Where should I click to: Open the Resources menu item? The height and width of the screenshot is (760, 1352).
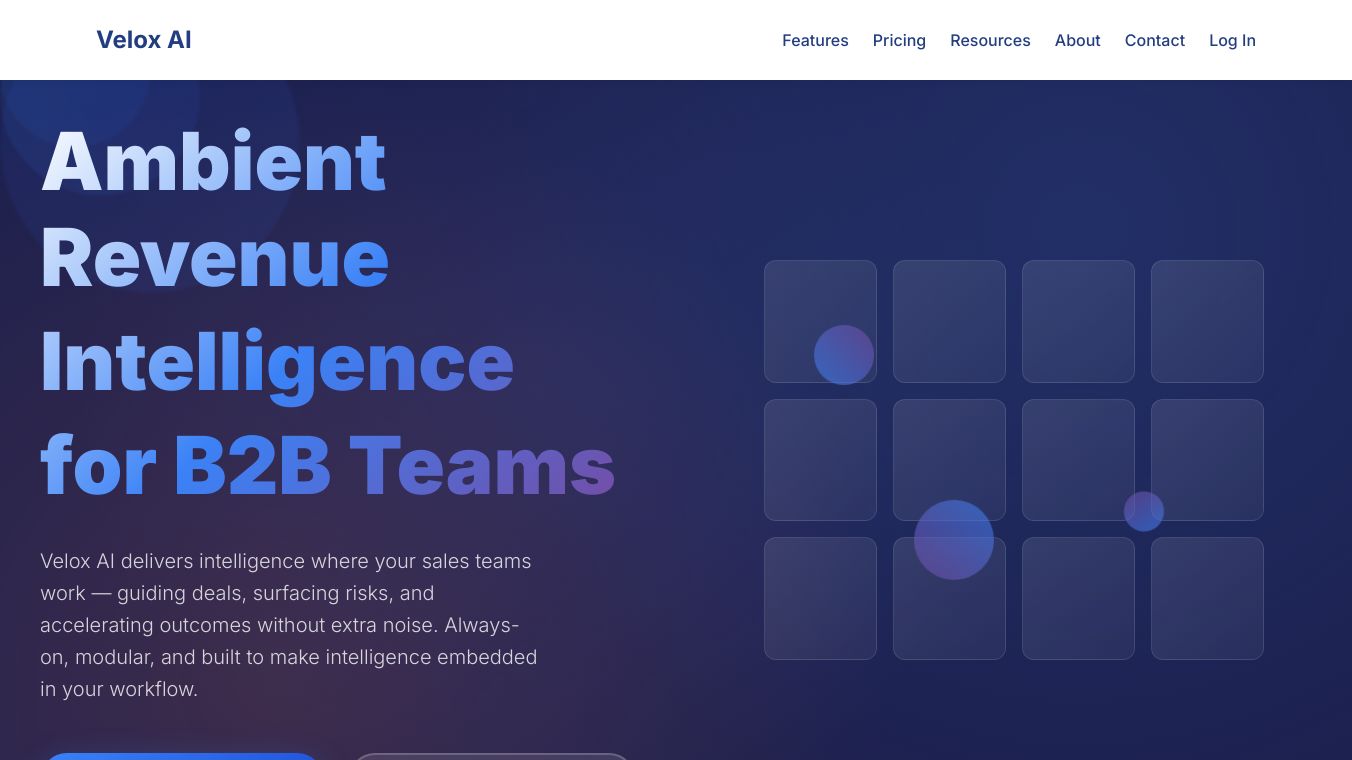click(x=990, y=40)
